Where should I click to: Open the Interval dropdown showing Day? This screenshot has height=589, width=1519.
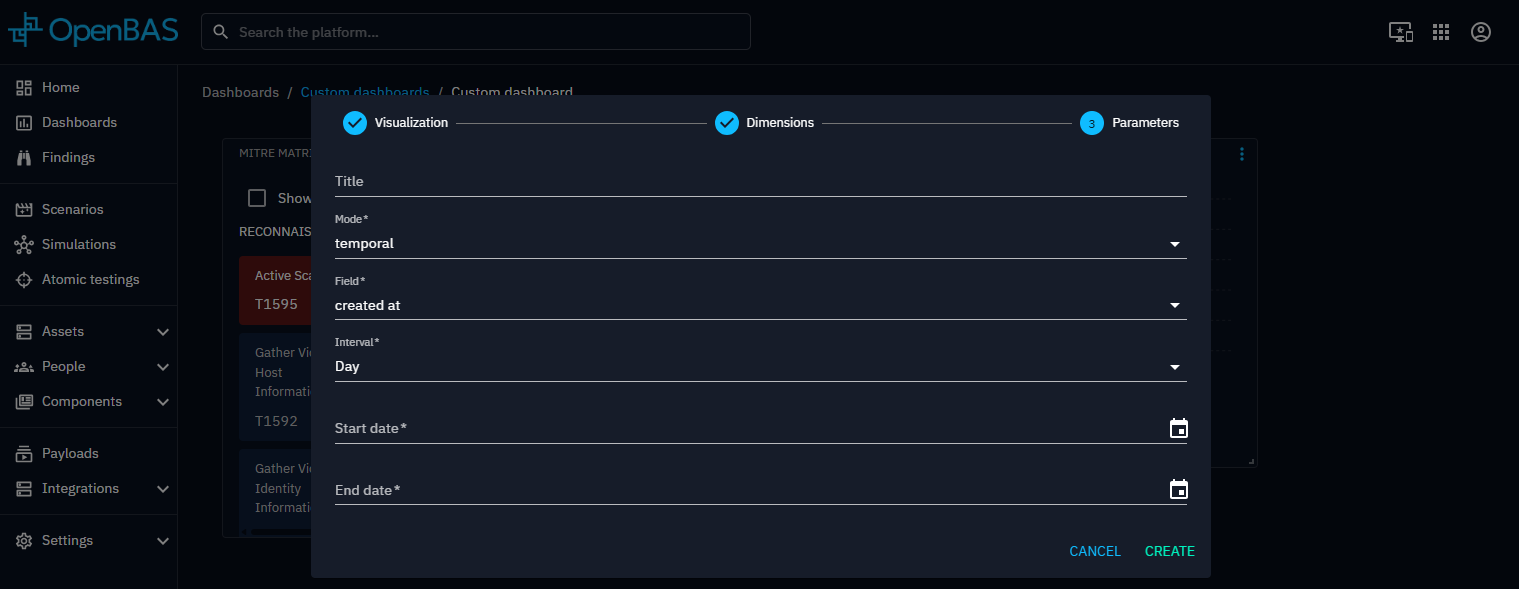pyautogui.click(x=760, y=367)
